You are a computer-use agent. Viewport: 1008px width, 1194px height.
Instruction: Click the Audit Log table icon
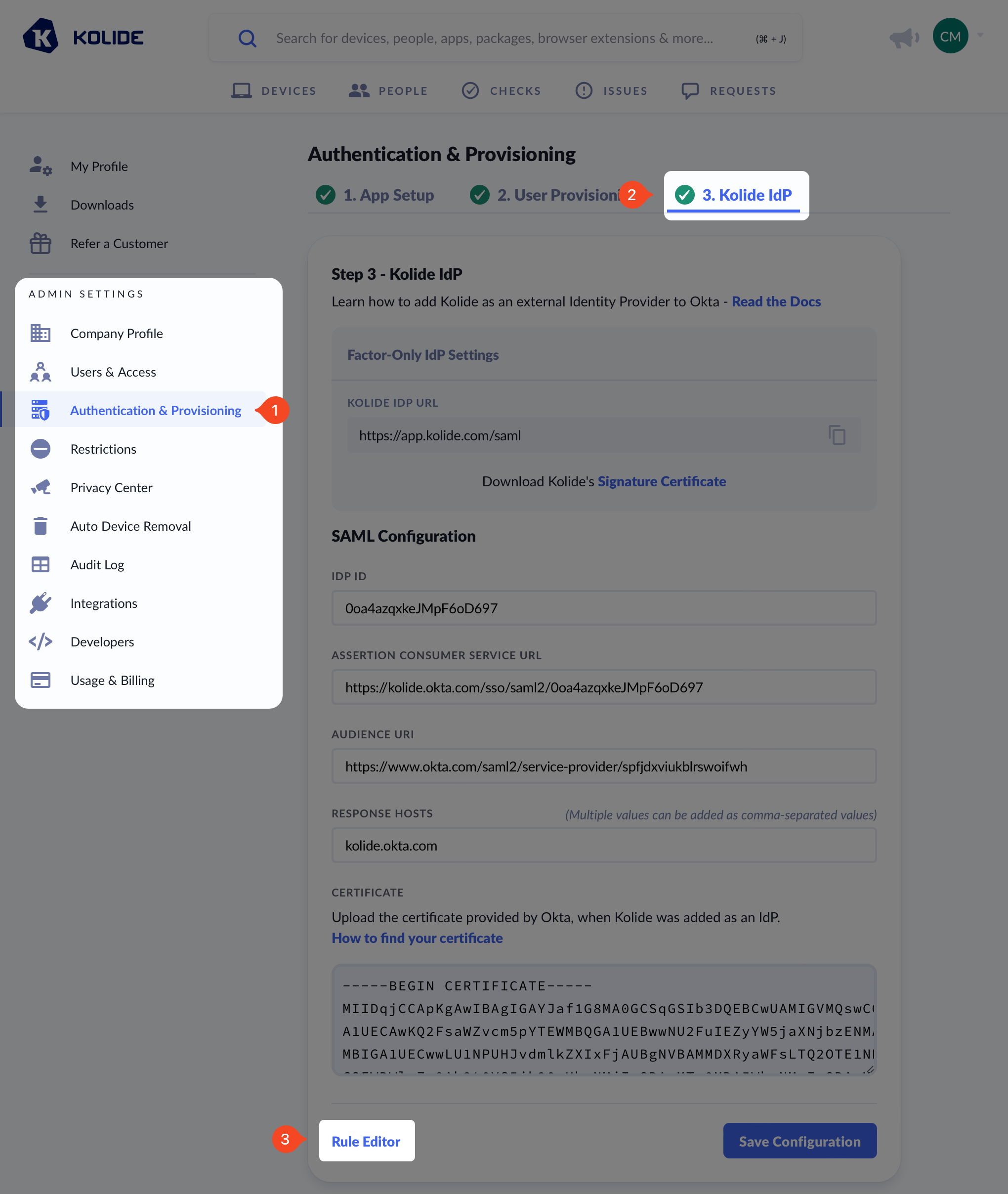click(x=41, y=565)
